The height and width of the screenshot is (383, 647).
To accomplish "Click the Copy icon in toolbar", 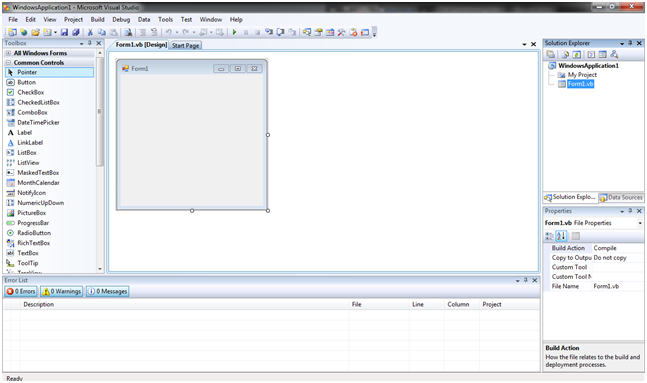I will 102,32.
